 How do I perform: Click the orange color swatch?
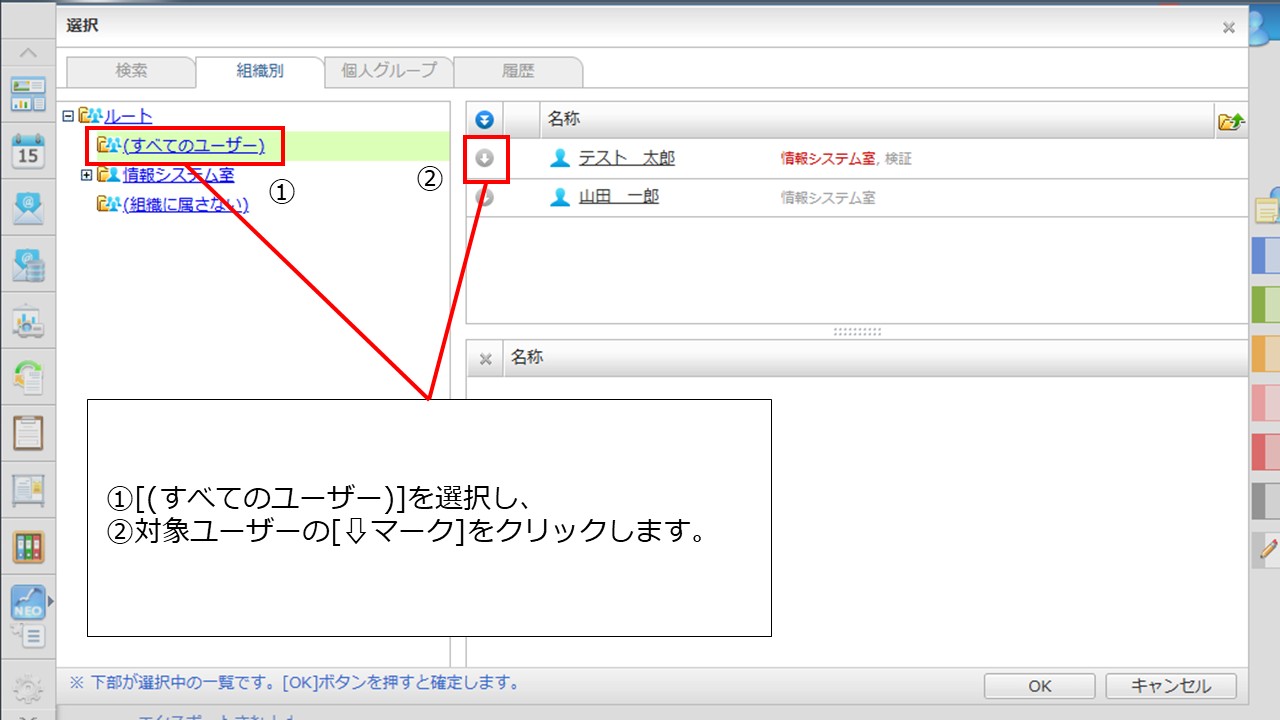[1266, 353]
